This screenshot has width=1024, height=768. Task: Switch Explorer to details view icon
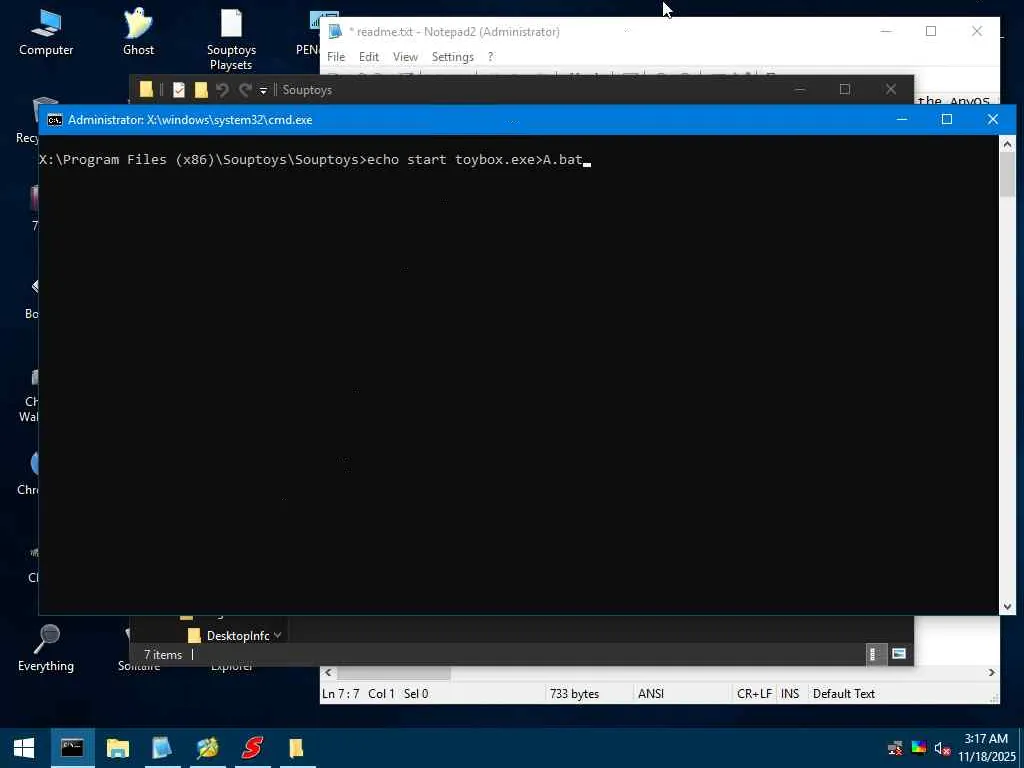[875, 654]
